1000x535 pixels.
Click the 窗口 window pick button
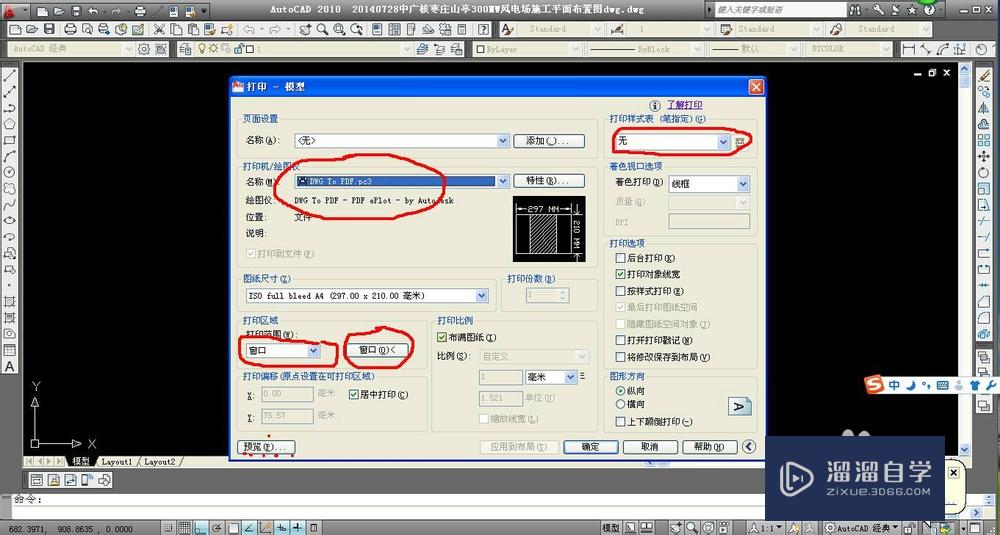click(378, 350)
